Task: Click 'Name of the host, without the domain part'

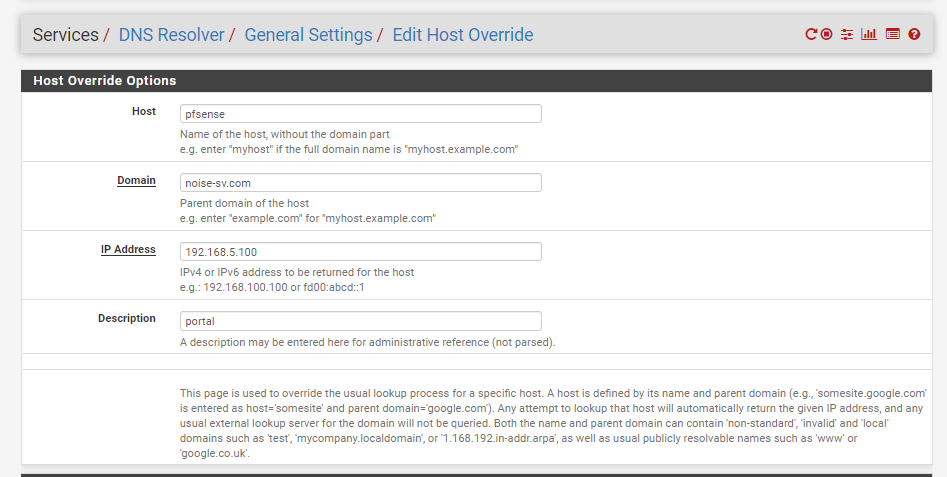Action: (284, 134)
